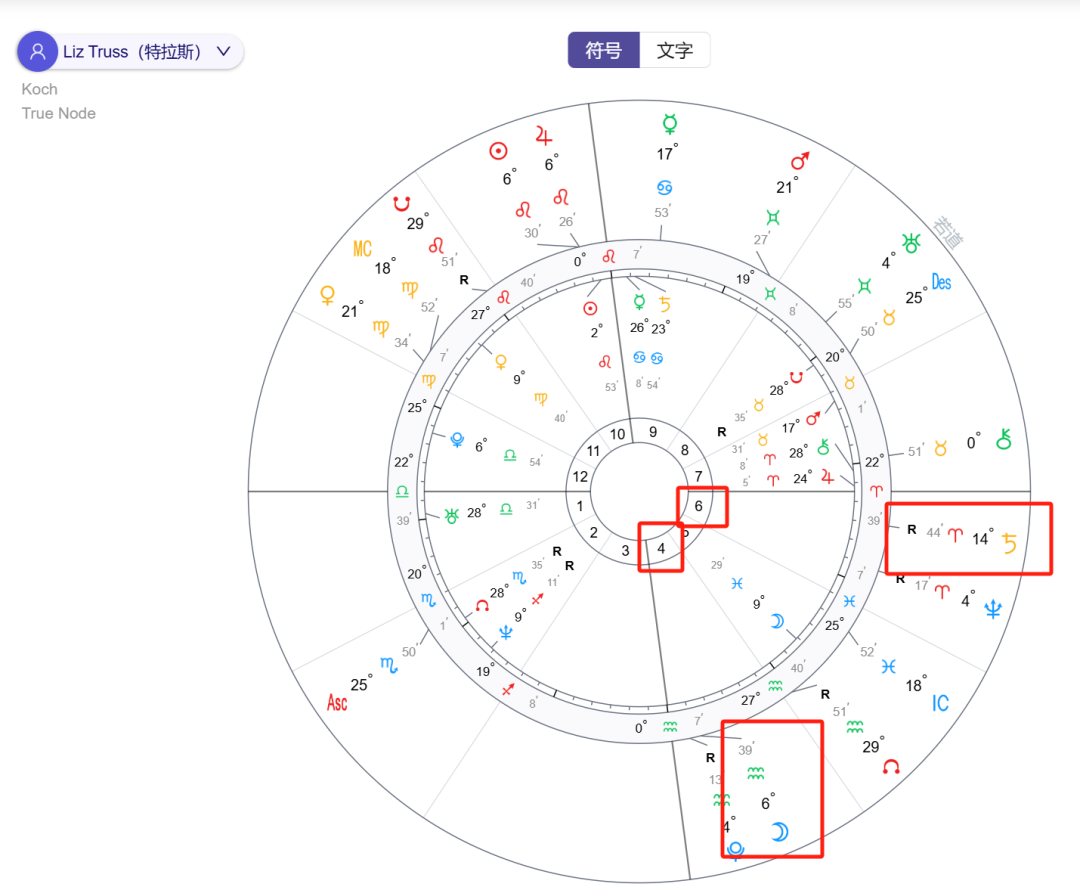Select the North Node glyph at 28° Scorpio

tap(482, 606)
